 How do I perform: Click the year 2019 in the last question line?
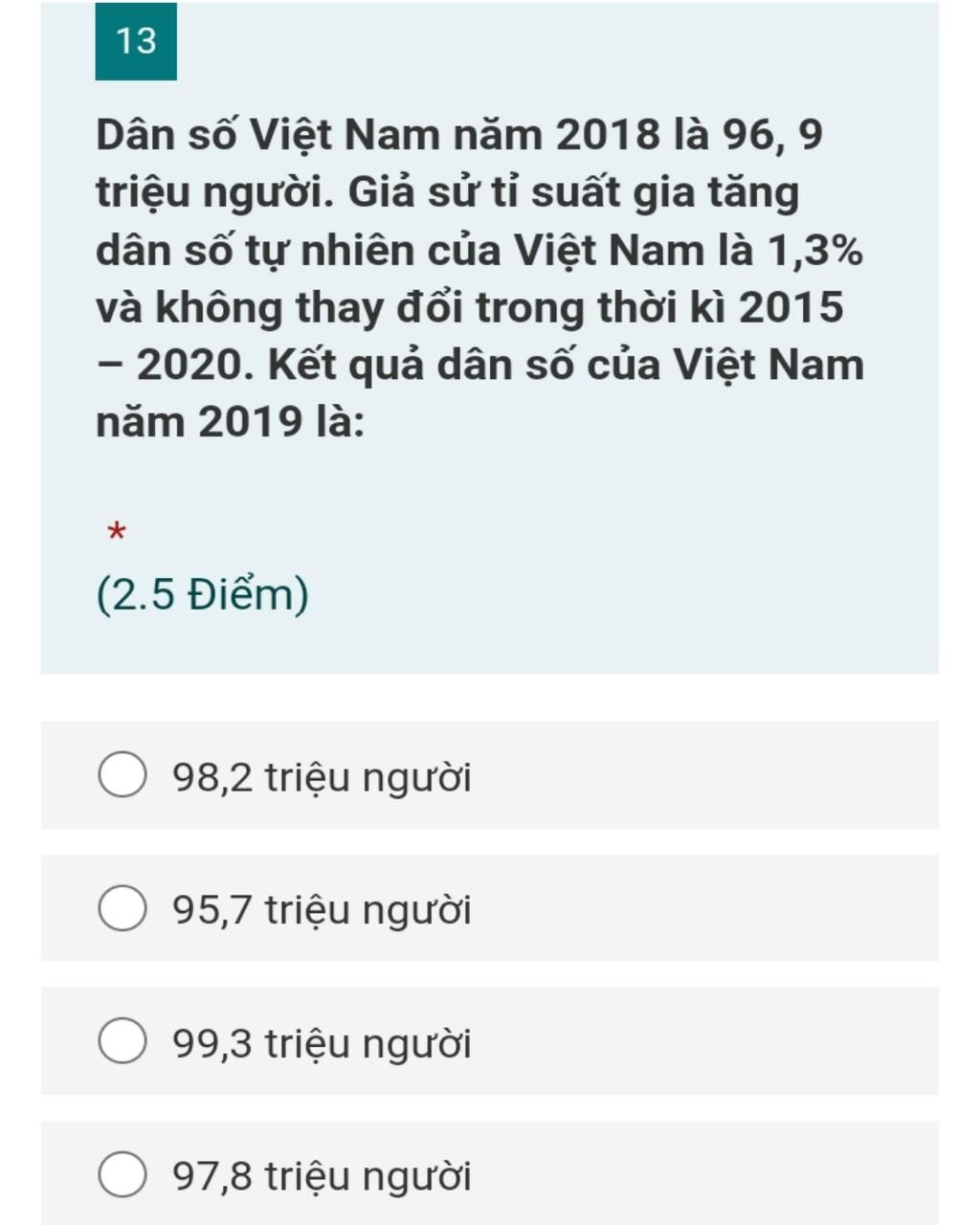pyautogui.click(x=251, y=421)
